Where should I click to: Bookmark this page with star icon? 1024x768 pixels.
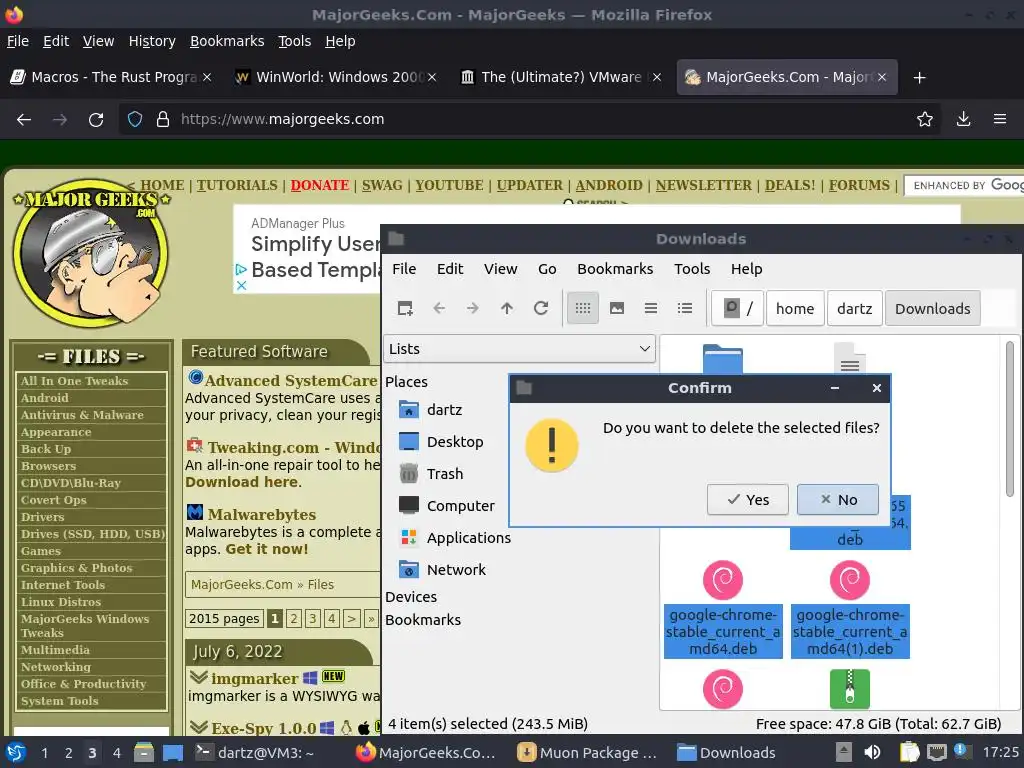[924, 120]
